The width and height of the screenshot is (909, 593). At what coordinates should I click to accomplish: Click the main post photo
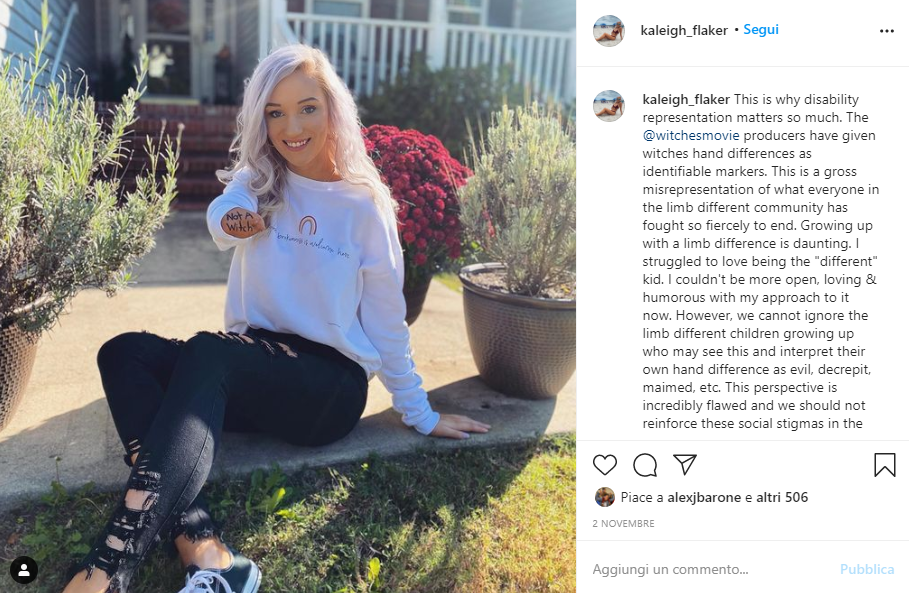pyautogui.click(x=288, y=296)
